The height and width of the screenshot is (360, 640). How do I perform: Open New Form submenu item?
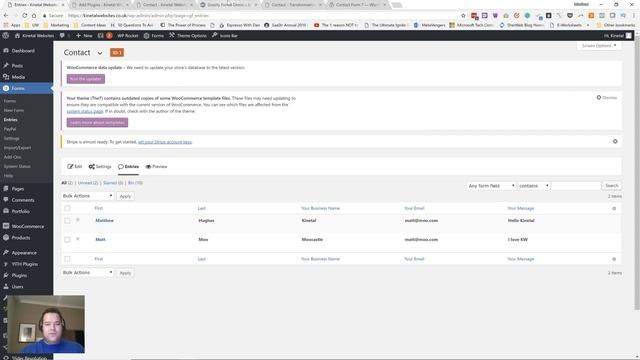coord(14,110)
